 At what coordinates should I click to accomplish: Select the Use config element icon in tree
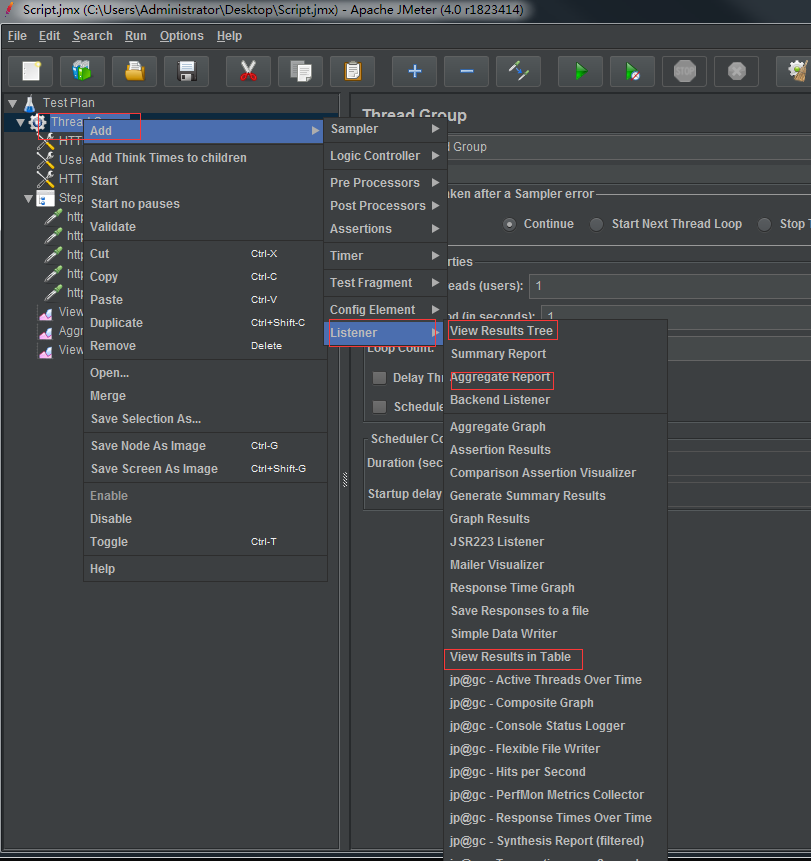click(x=45, y=160)
